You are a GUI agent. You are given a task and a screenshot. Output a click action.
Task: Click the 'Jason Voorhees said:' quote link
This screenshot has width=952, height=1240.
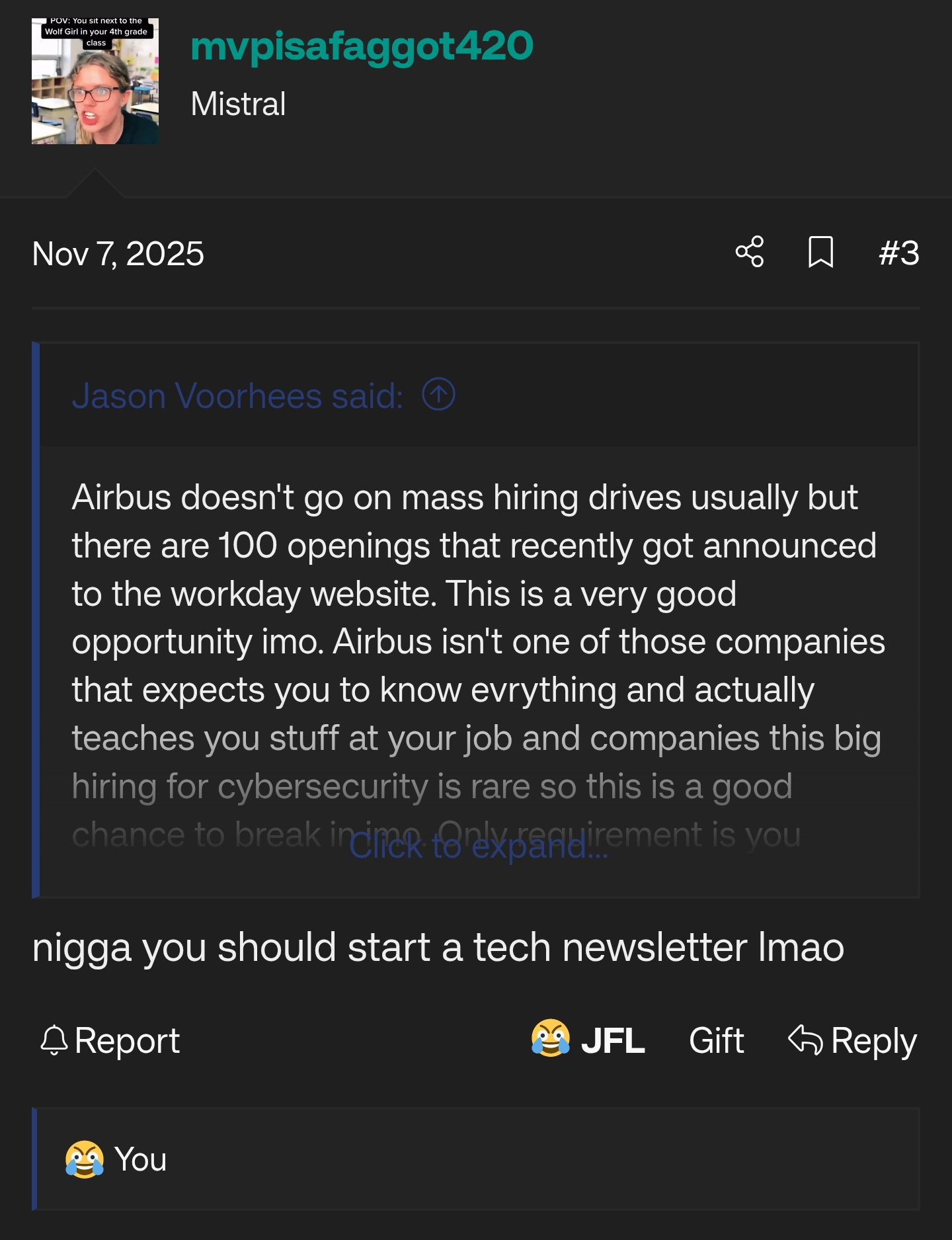tap(237, 395)
